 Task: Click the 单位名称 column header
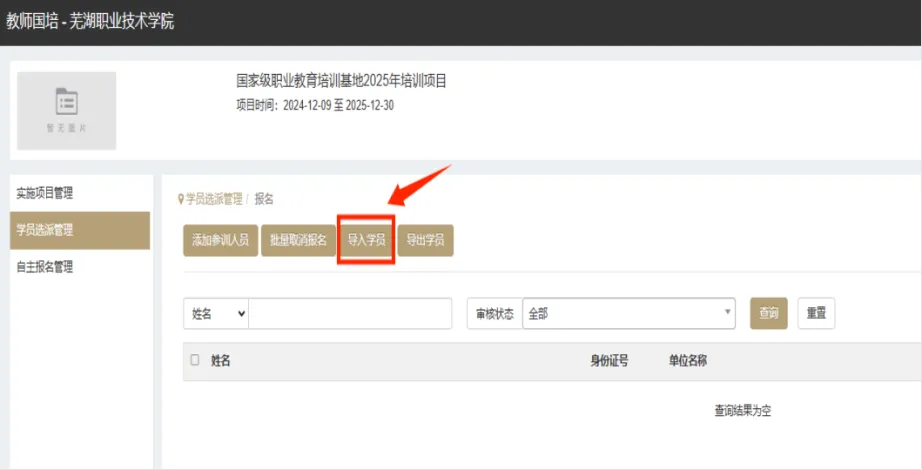pyautogui.click(x=688, y=361)
